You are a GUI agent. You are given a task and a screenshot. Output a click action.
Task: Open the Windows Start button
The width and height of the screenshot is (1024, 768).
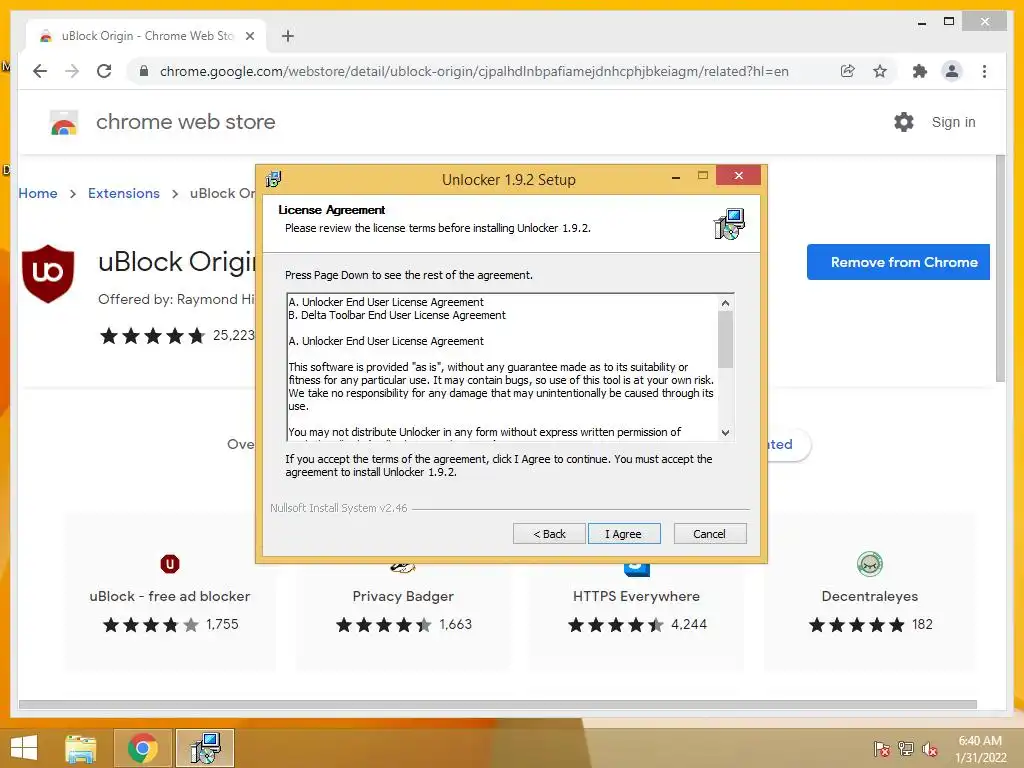[24, 748]
